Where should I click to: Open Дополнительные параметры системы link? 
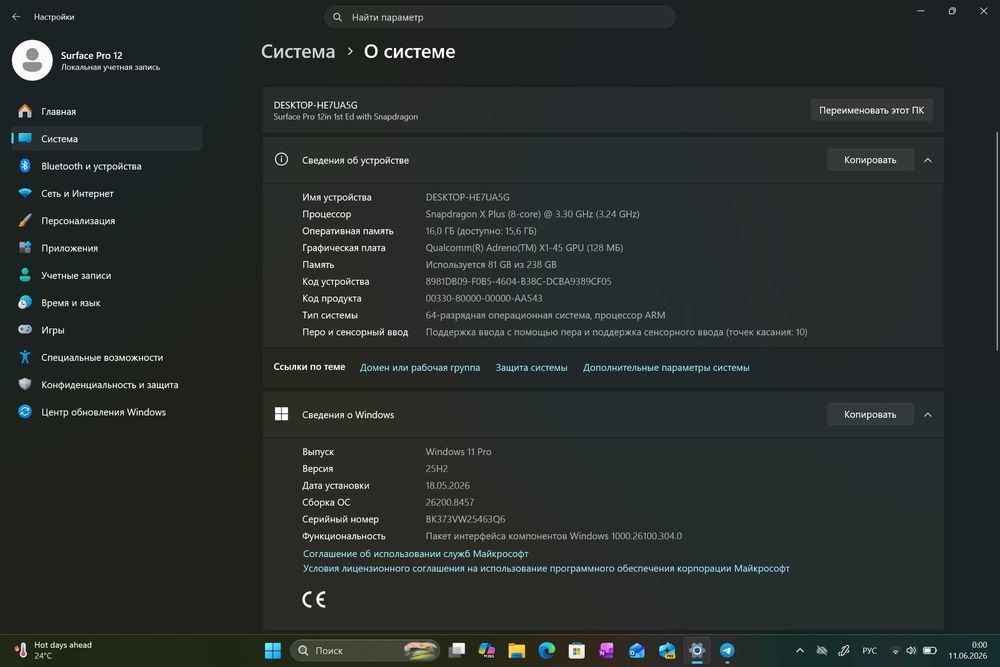(666, 367)
